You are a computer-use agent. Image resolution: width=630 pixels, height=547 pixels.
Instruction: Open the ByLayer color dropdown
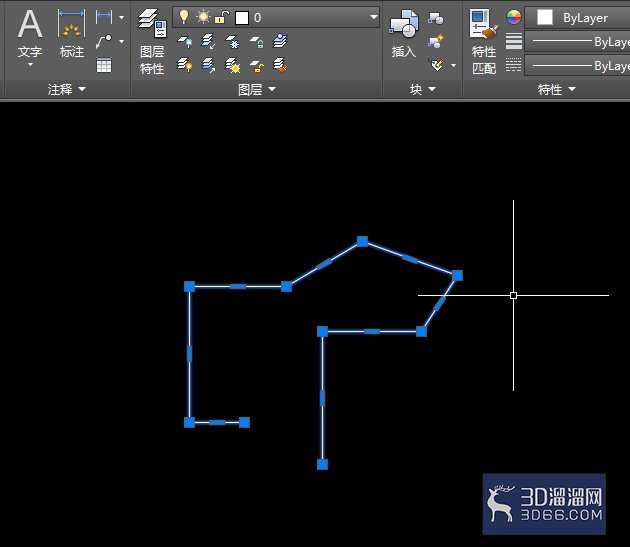click(577, 18)
